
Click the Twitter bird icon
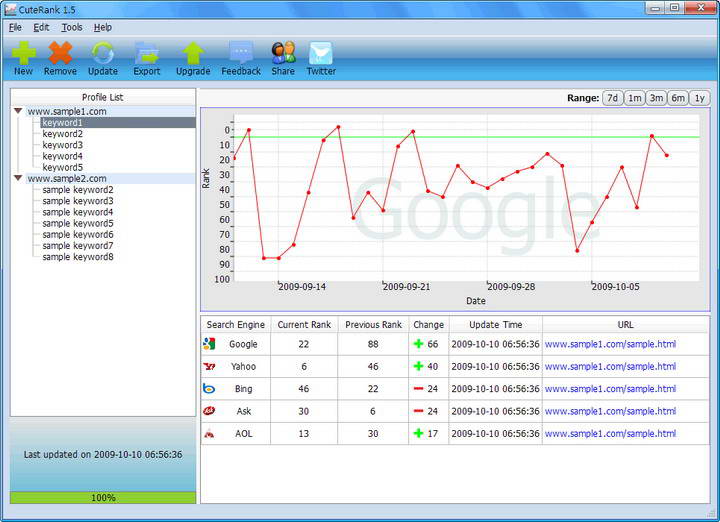click(x=321, y=53)
